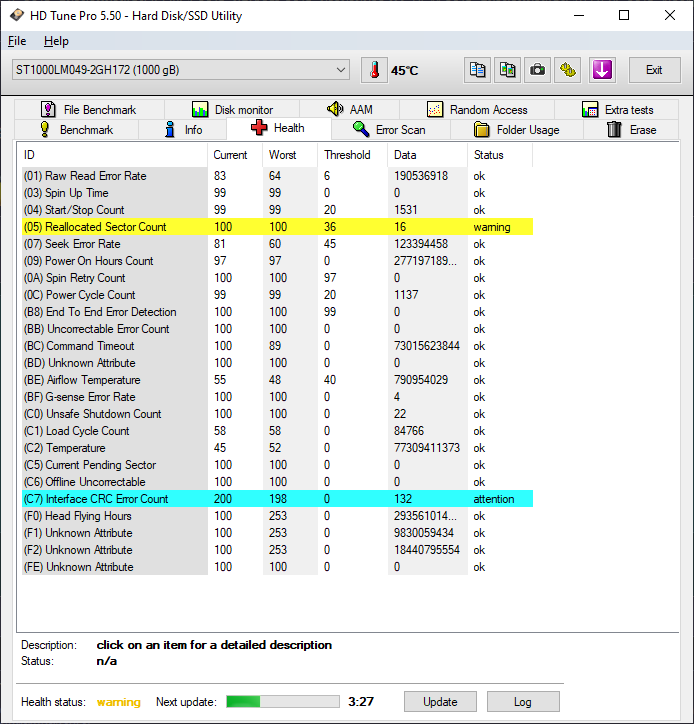694x724 pixels.
Task: Click the Random Access tab icon
Action: coord(435,109)
